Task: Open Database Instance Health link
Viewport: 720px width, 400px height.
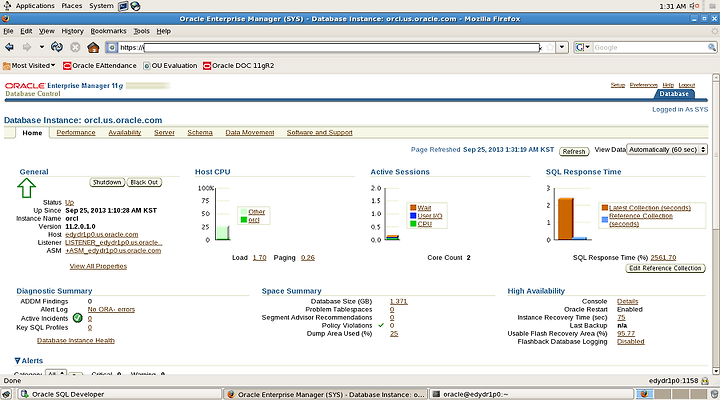Action: (x=76, y=340)
